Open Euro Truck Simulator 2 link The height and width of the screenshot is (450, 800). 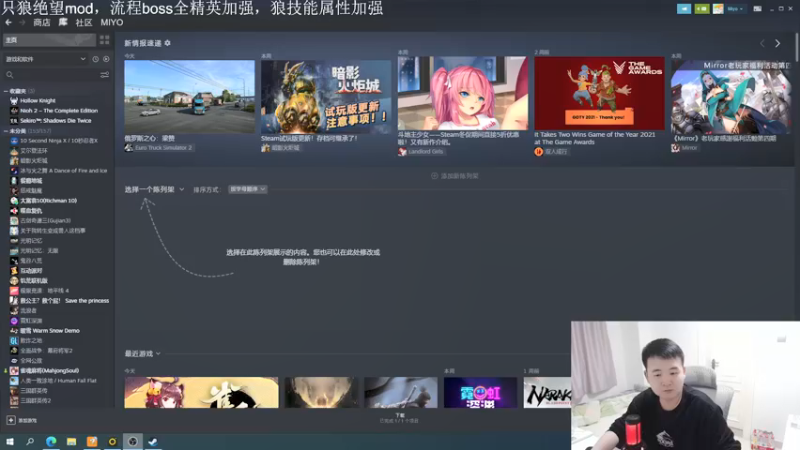163,147
